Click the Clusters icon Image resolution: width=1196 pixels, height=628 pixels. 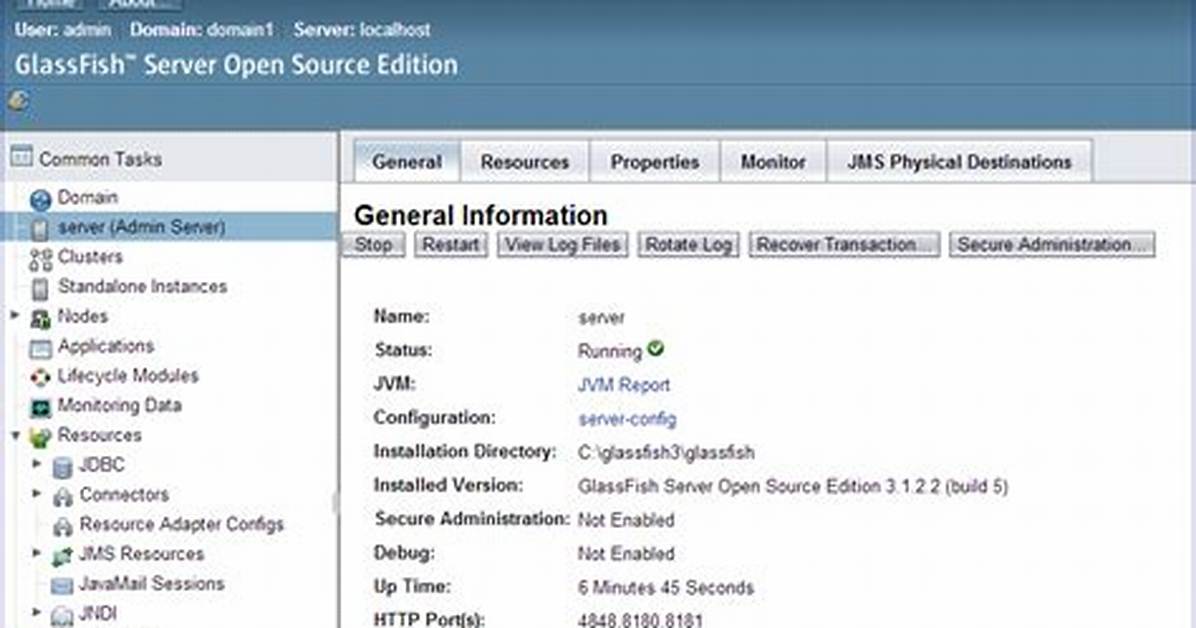[x=40, y=259]
